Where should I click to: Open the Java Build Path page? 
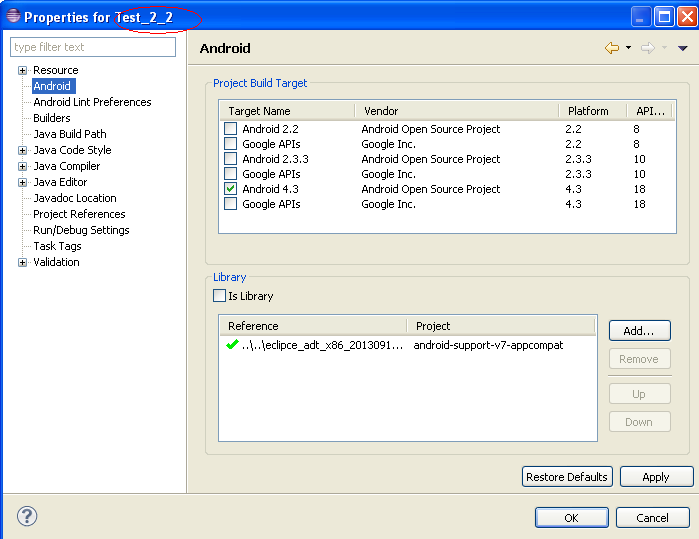pyautogui.click(x=70, y=134)
